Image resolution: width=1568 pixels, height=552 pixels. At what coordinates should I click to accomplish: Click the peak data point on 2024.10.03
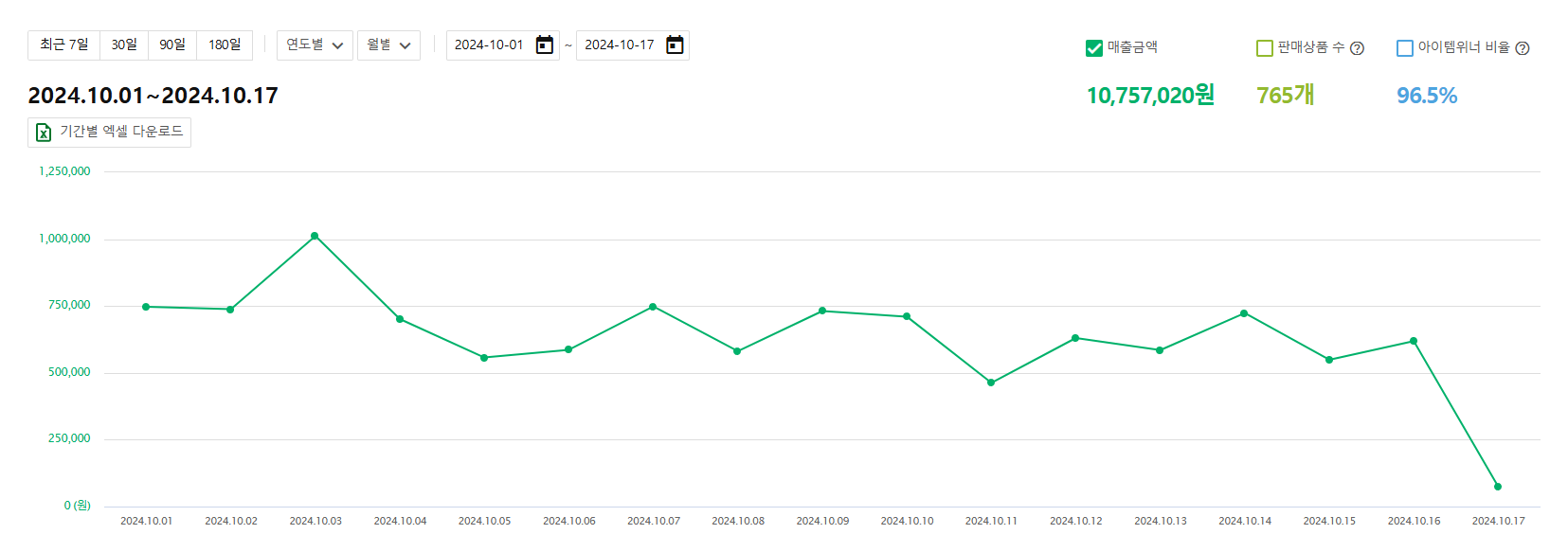(x=315, y=236)
